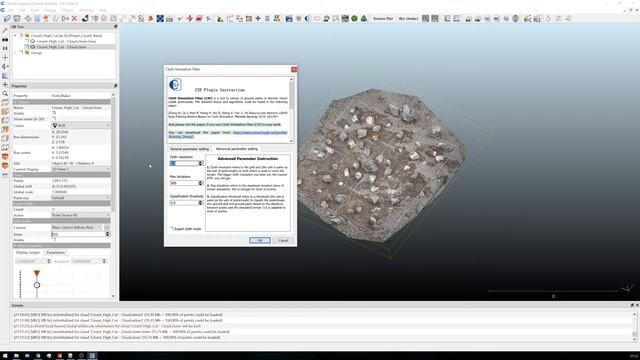
Task: Click the green triangle plugin icon in toolbar
Action: [x=364, y=18]
